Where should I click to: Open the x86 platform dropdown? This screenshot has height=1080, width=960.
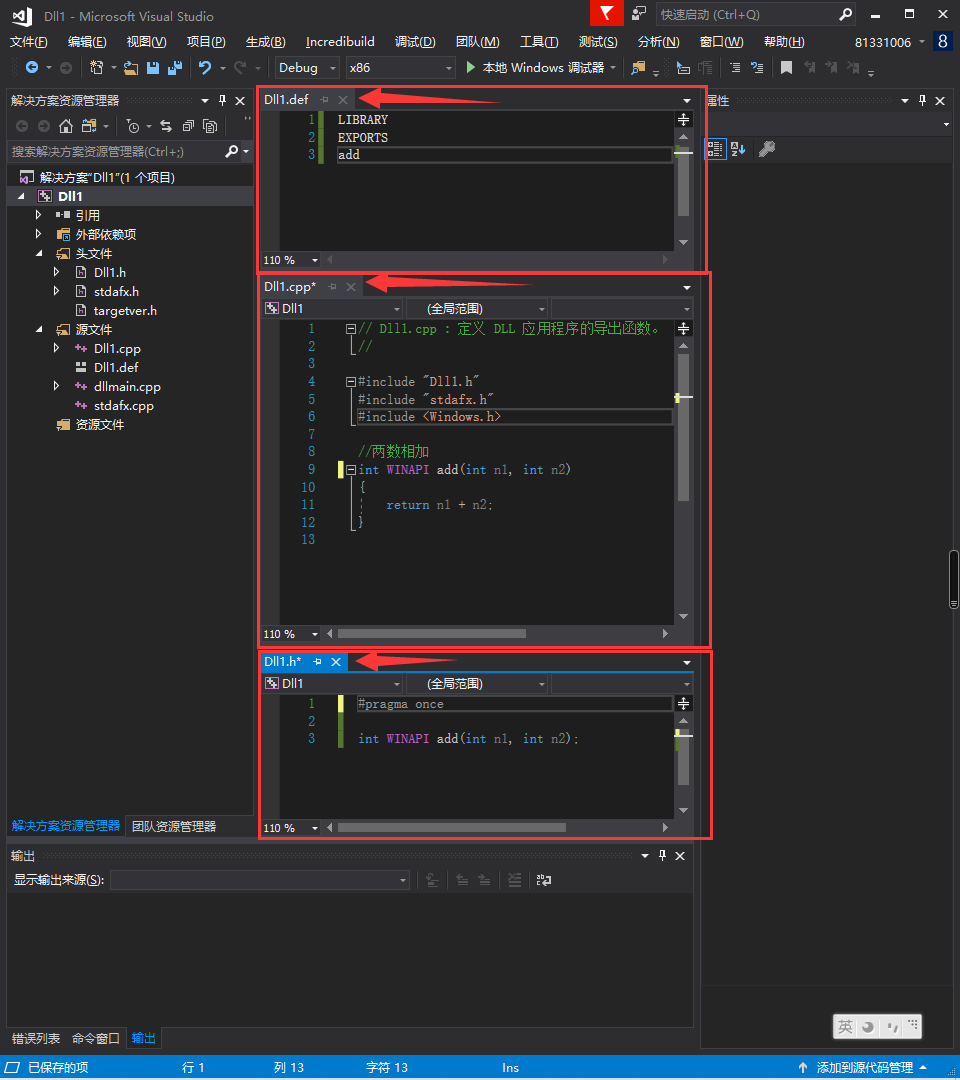click(401, 68)
